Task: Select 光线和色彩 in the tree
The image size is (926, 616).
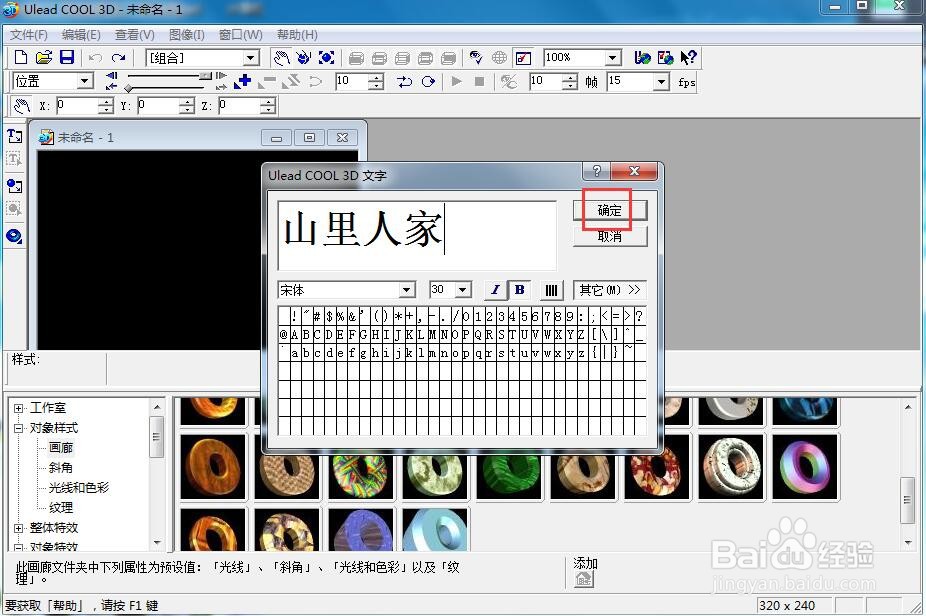Action: [x=79, y=488]
